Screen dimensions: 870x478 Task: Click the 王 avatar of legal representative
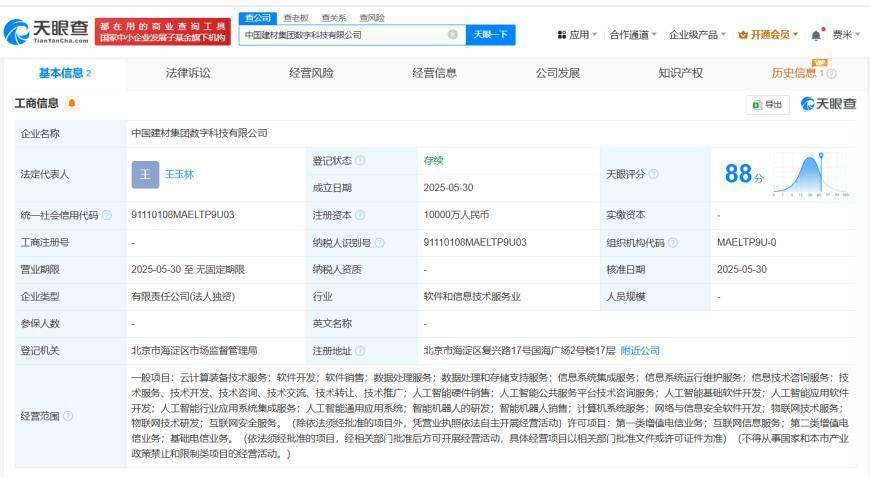(x=145, y=174)
